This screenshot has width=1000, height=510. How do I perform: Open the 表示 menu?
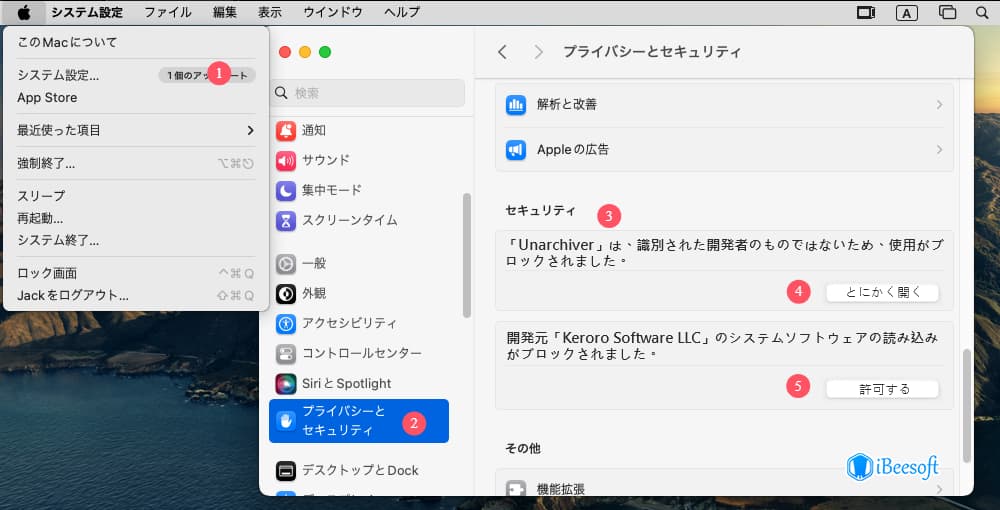pyautogui.click(x=270, y=12)
